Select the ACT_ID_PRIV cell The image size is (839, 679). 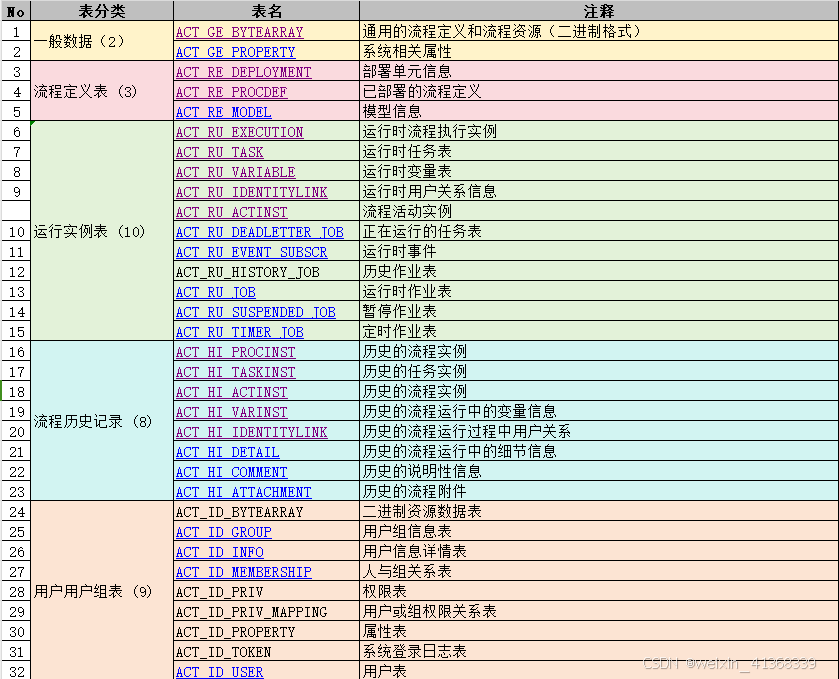pyautogui.click(x=266, y=592)
